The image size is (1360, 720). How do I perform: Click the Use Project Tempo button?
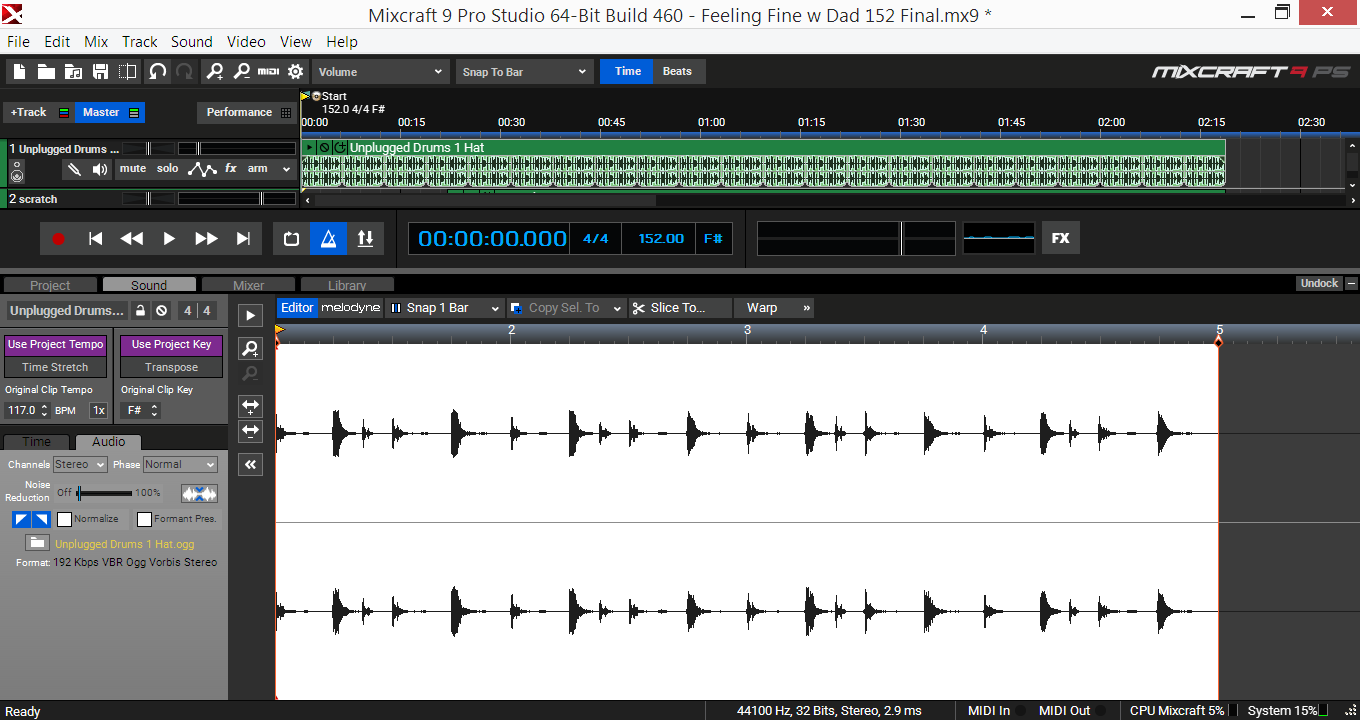(x=55, y=344)
